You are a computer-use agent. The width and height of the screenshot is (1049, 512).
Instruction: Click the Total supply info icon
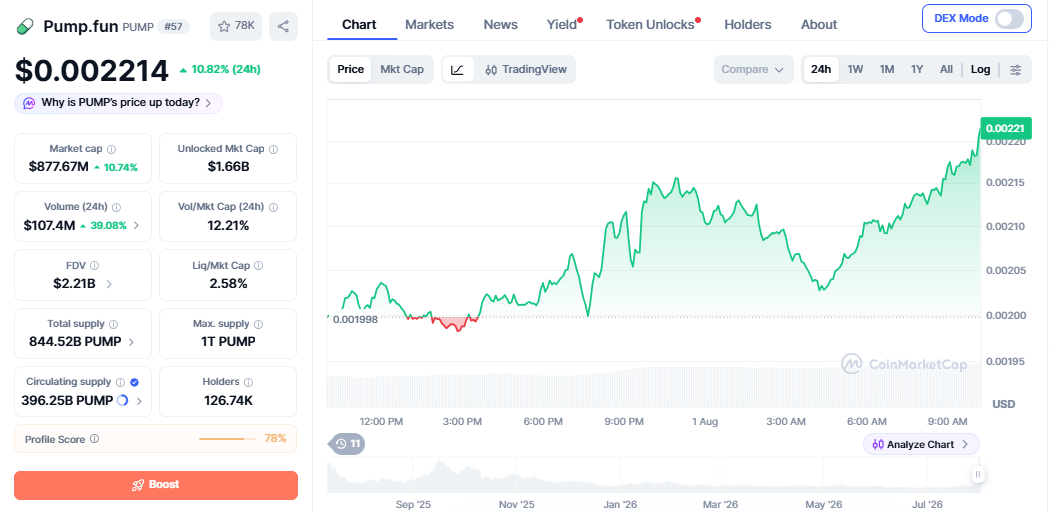(x=113, y=324)
